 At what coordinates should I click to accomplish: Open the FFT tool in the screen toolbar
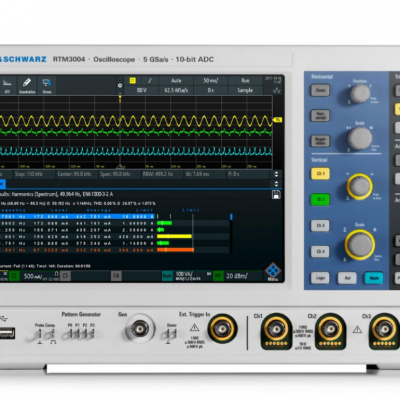[x=7, y=85]
